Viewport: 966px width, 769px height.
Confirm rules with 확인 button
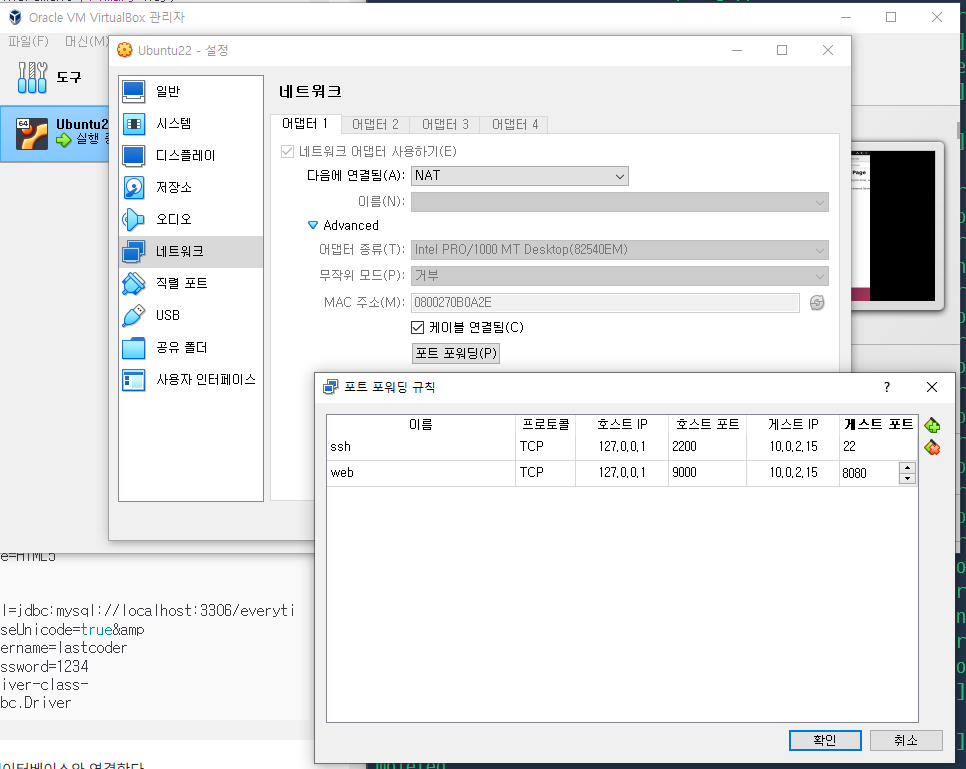click(x=825, y=740)
